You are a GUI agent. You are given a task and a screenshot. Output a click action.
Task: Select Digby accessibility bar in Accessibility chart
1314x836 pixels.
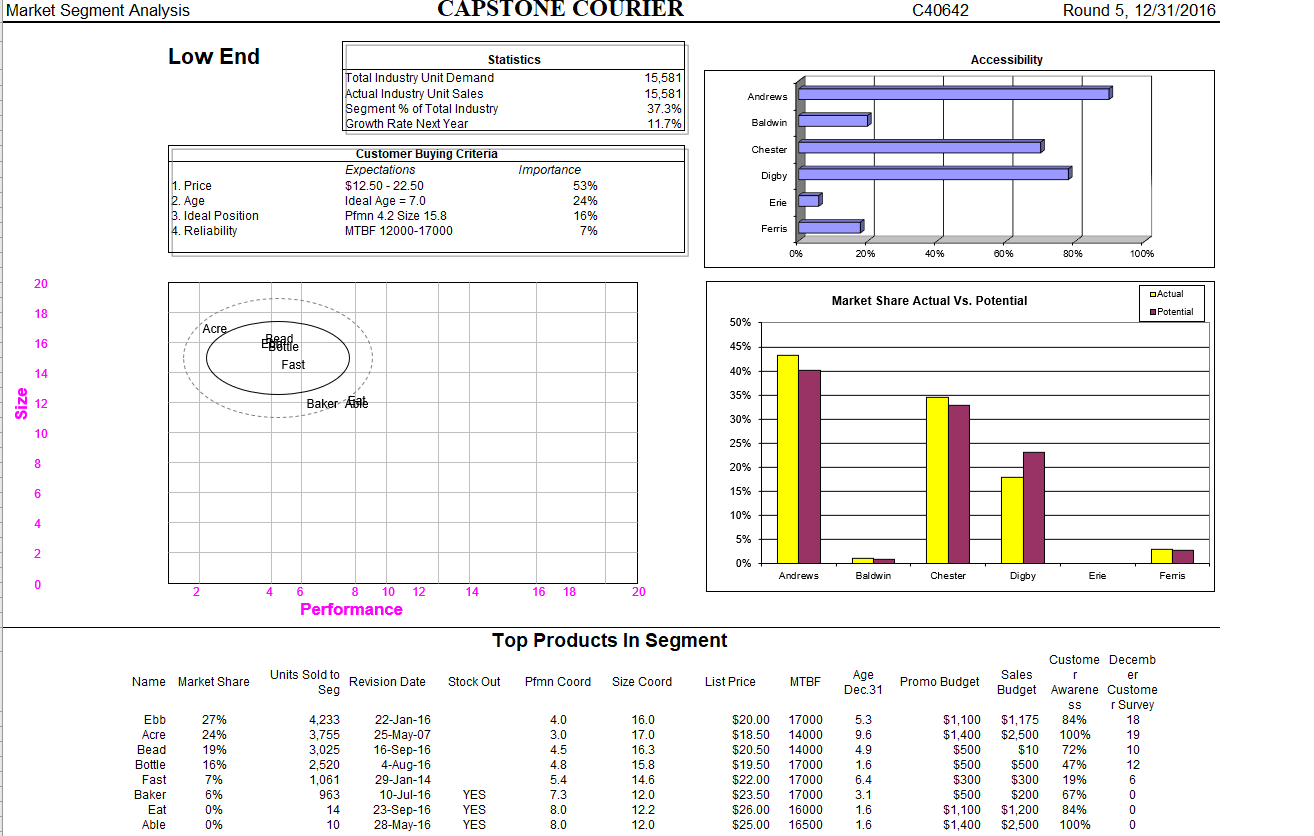pyautogui.click(x=934, y=175)
